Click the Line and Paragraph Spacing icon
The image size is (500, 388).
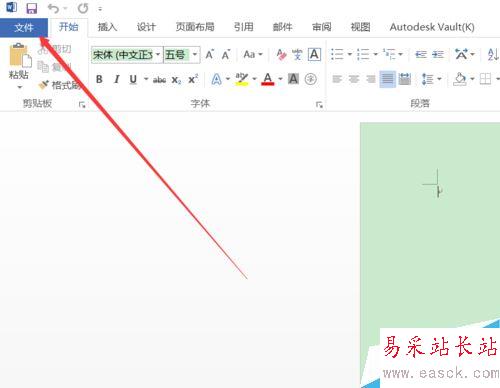(428, 79)
